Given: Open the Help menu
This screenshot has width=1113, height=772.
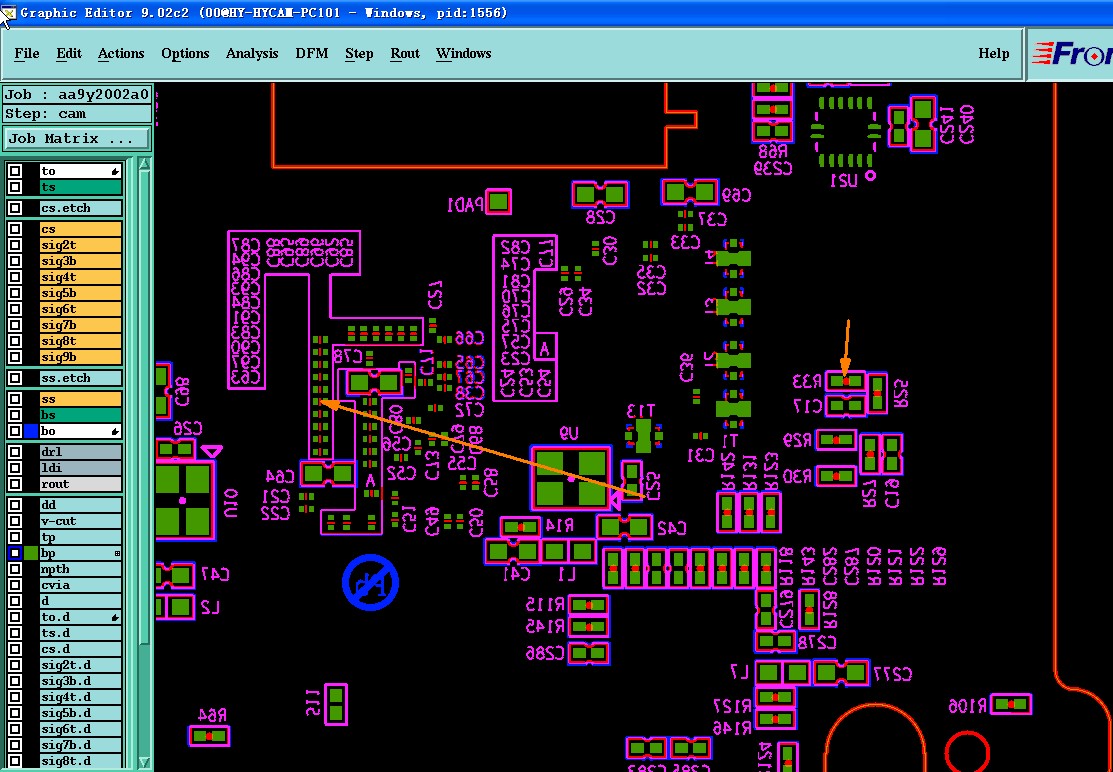Looking at the screenshot, I should pos(994,54).
